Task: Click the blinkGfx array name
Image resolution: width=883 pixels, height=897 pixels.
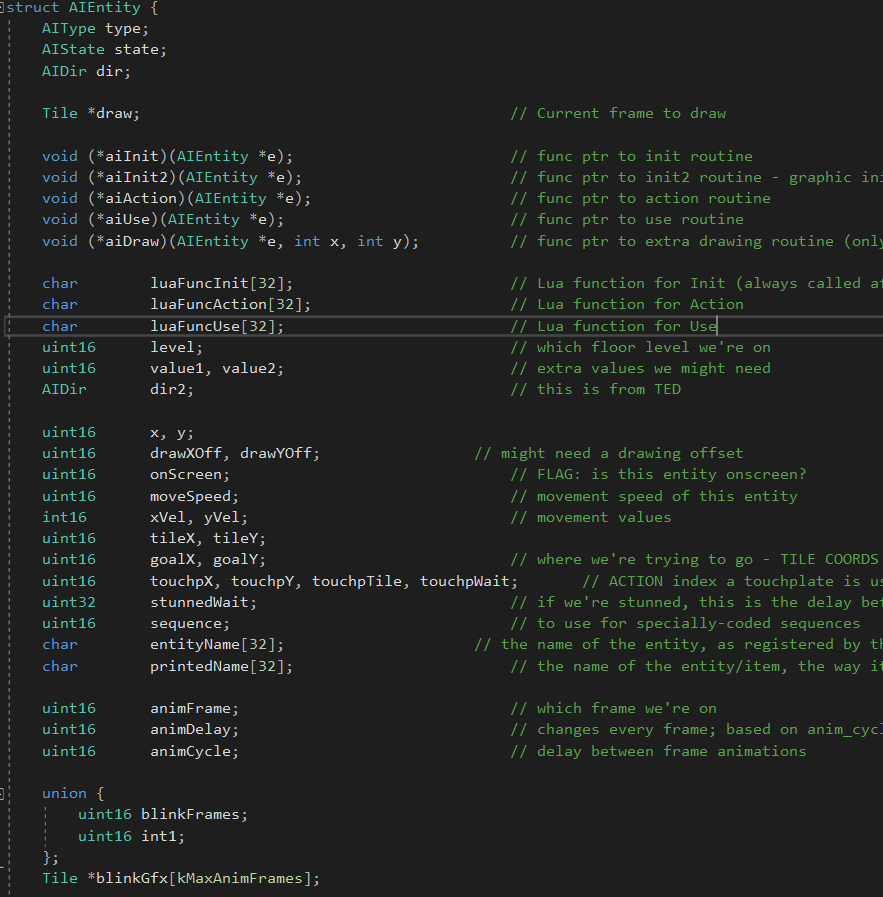Action: point(132,878)
